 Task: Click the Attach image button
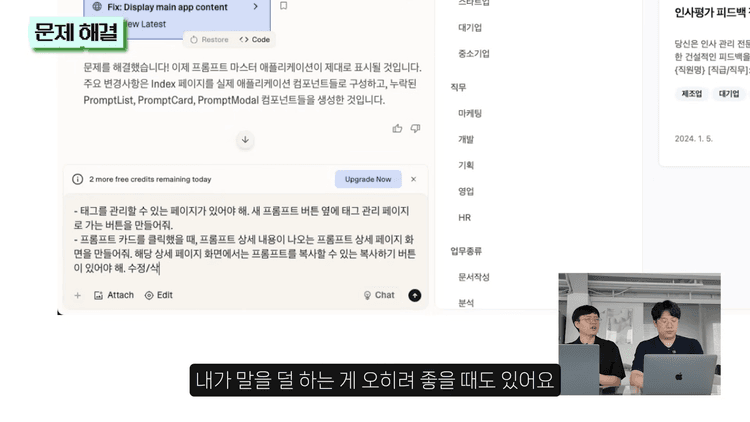click(113, 295)
